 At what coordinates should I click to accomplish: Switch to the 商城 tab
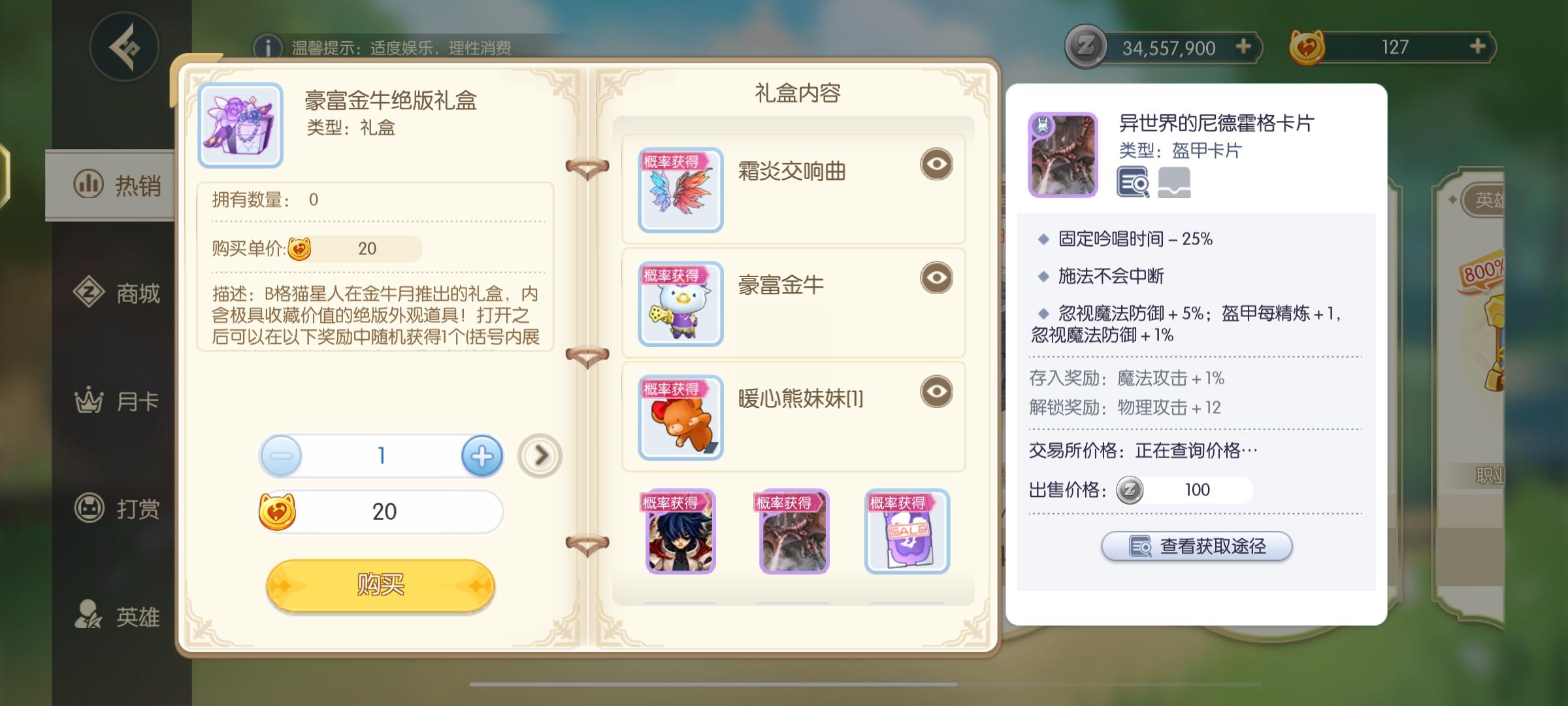[x=116, y=293]
